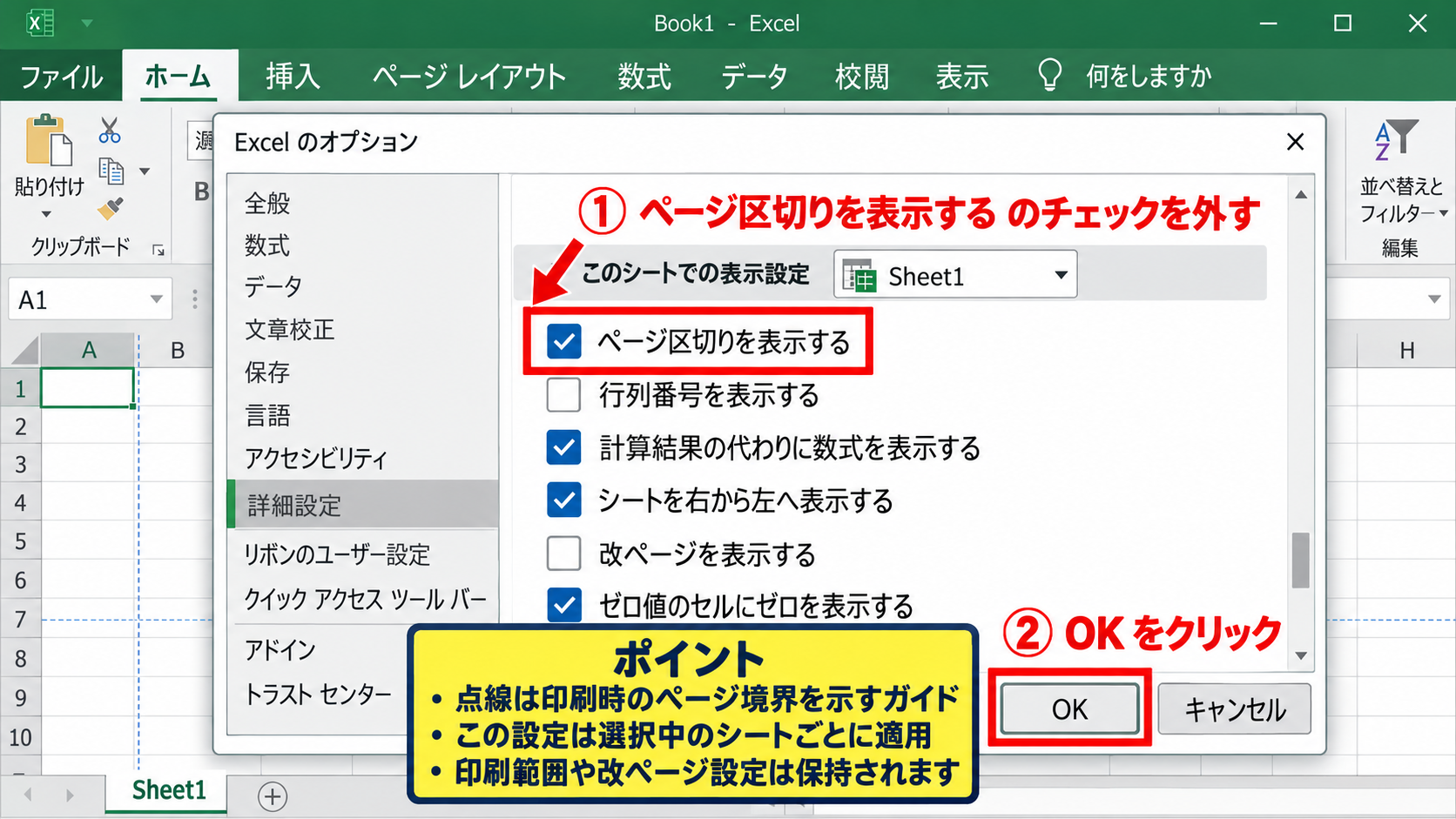
Task: Select the トラスト センター category
Action: click(318, 695)
